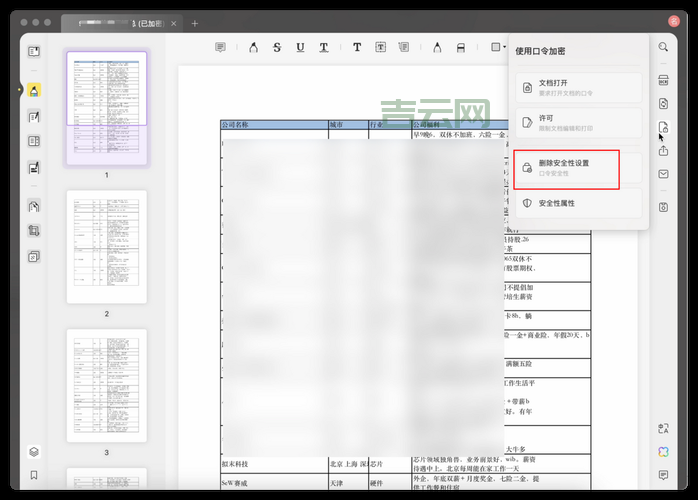Select the Sticky Note tool in toolbar
Image resolution: width=698 pixels, height=500 pixels.
[x=220, y=47]
